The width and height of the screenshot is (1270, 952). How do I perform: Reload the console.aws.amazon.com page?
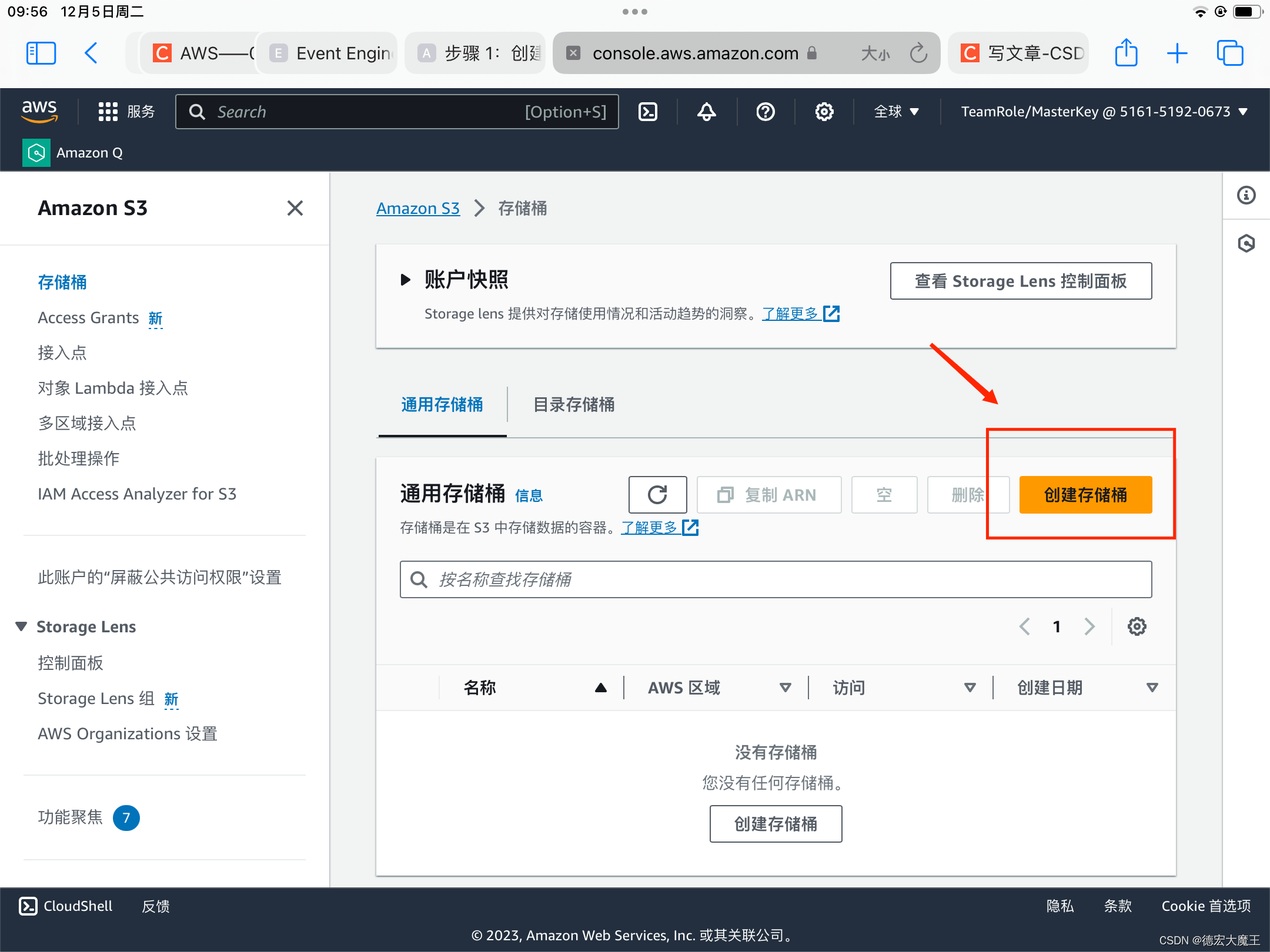tap(918, 53)
